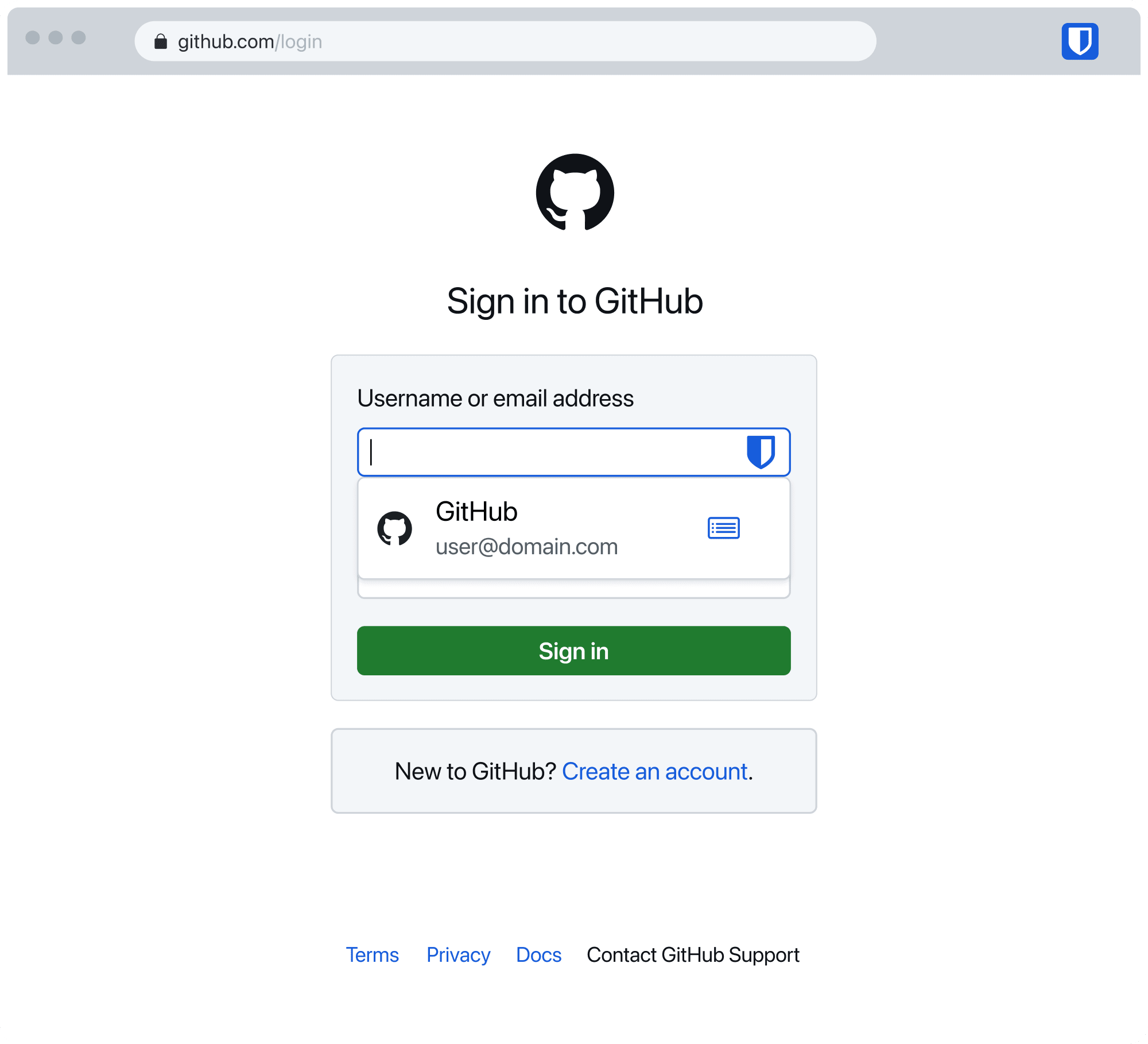Screen dimensions: 1148x1044
Task: Click the credential details icon in suggestion row
Action: click(724, 527)
